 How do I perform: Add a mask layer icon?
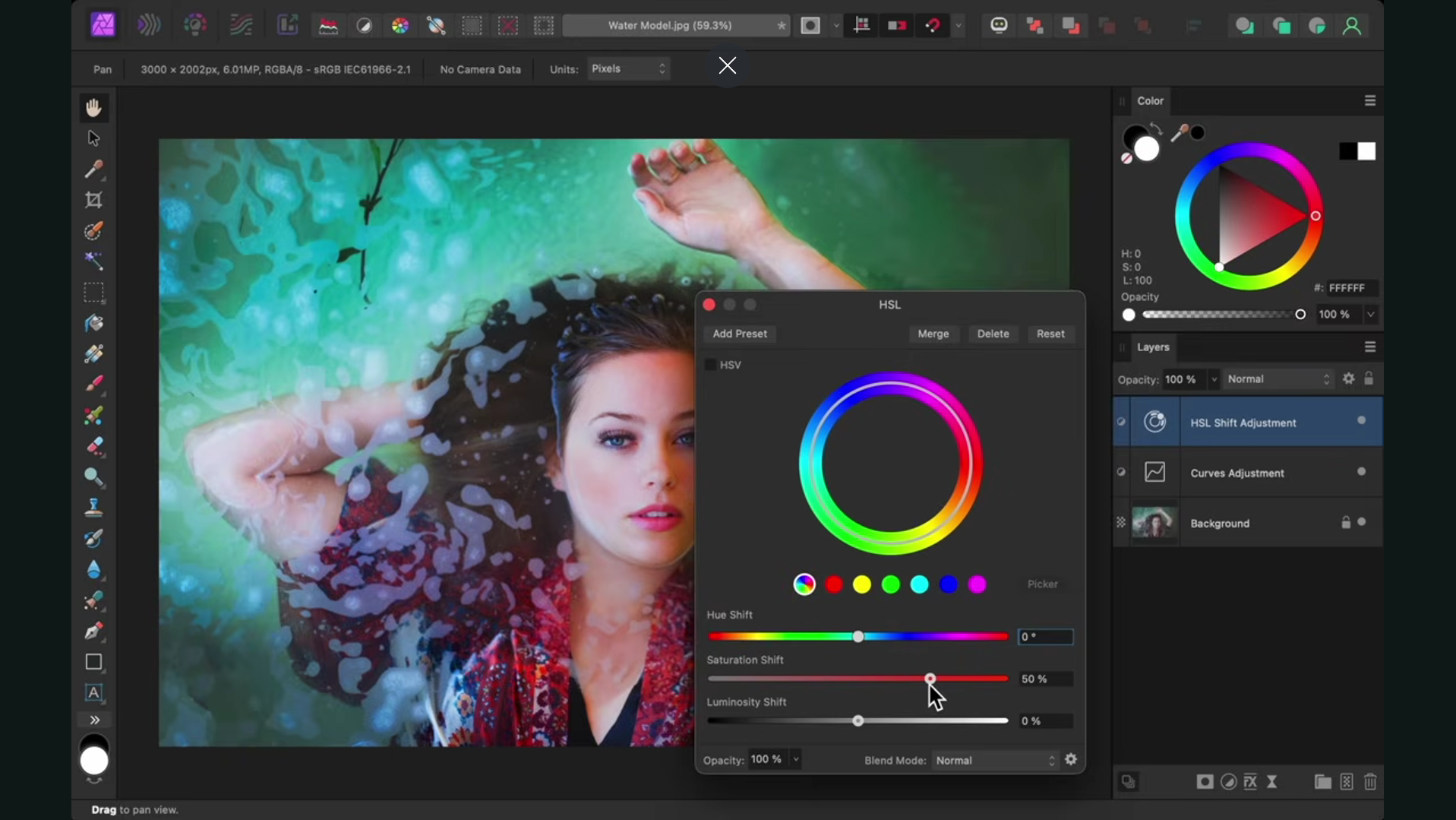[x=1205, y=781]
